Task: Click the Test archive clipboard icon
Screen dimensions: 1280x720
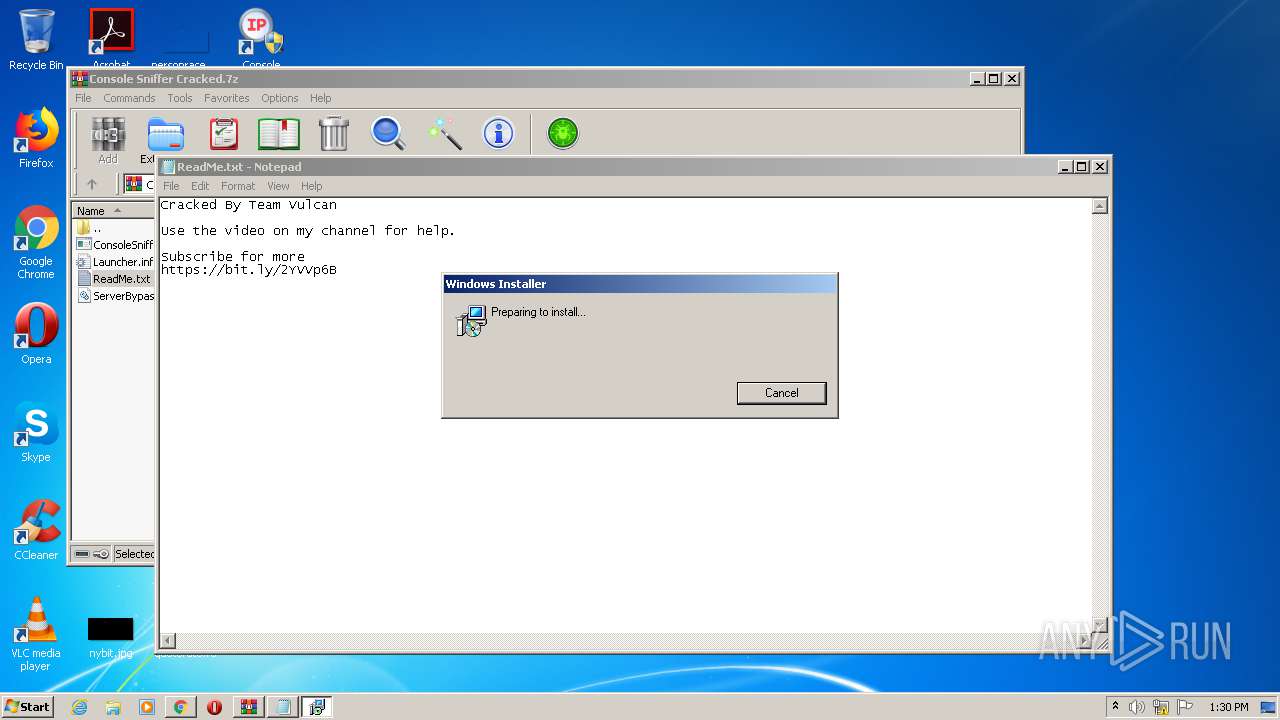Action: pyautogui.click(x=224, y=134)
